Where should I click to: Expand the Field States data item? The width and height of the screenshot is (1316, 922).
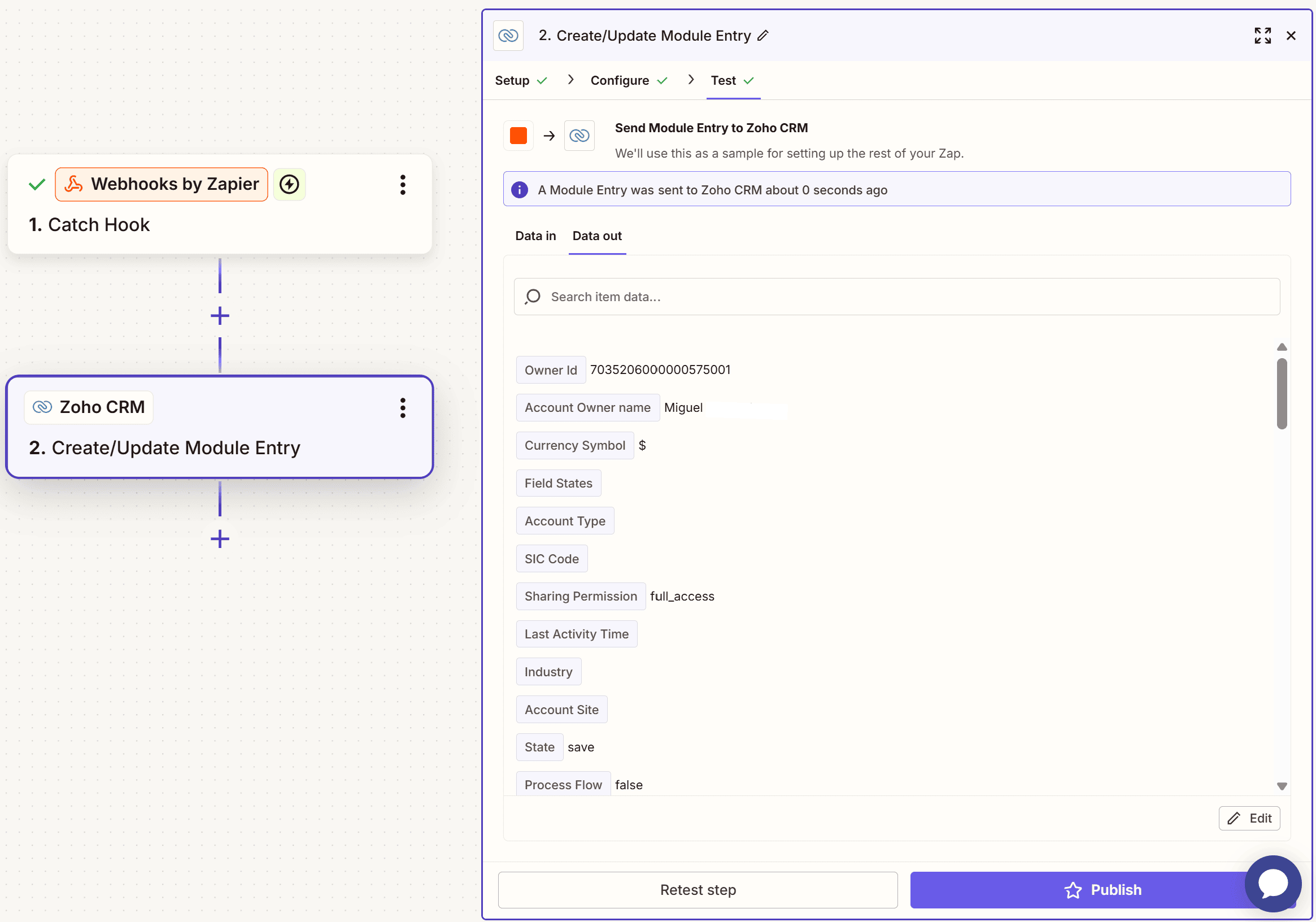coord(557,483)
